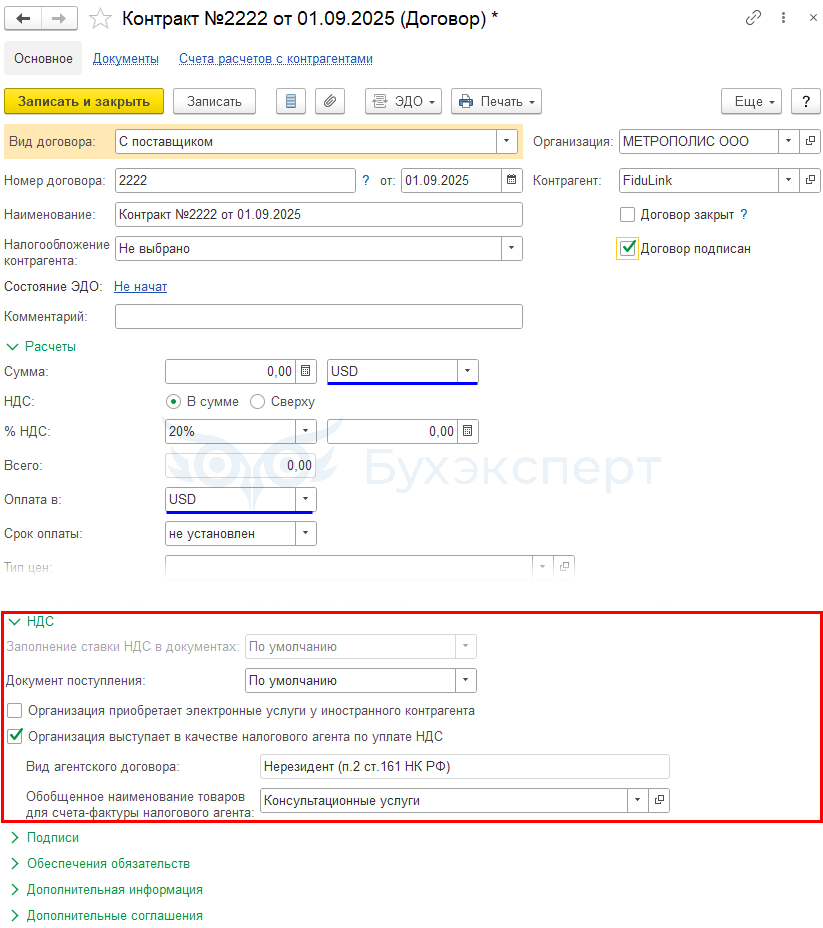Screen dimensions: 823x928
Task: Open currency dropdown next to Сумма
Action: (x=467, y=371)
